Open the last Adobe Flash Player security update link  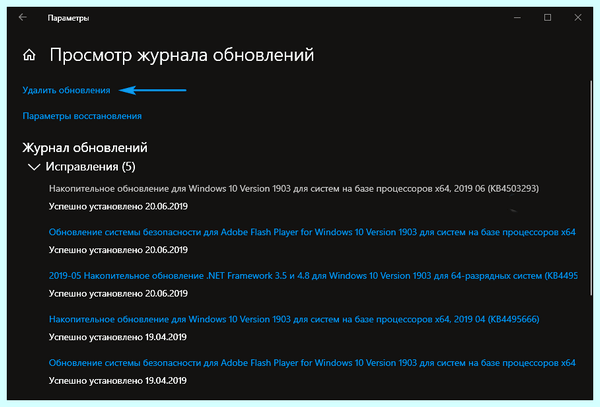point(312,363)
